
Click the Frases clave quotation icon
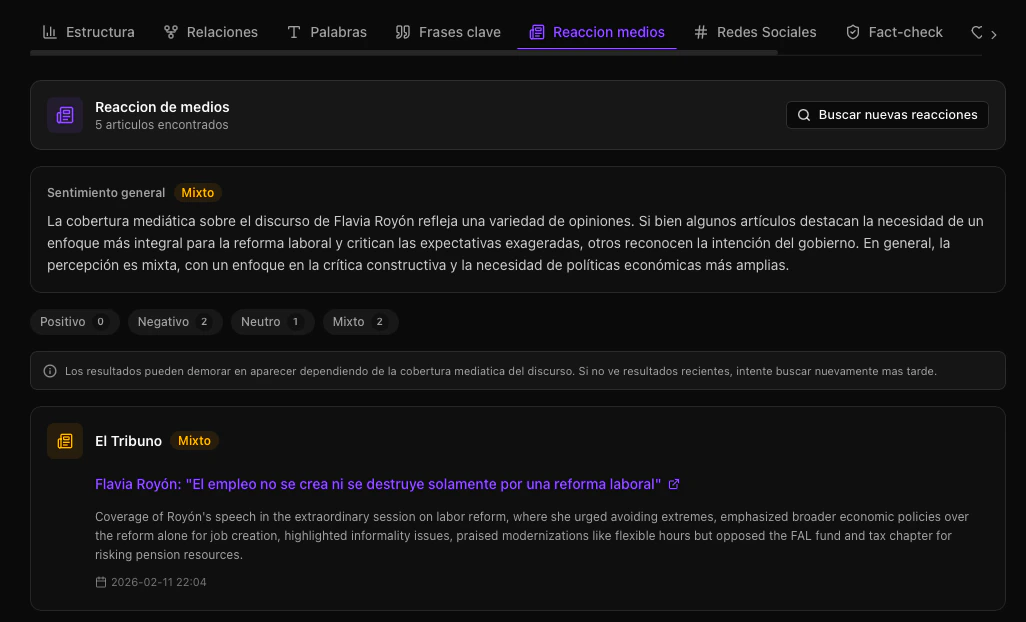(x=404, y=31)
